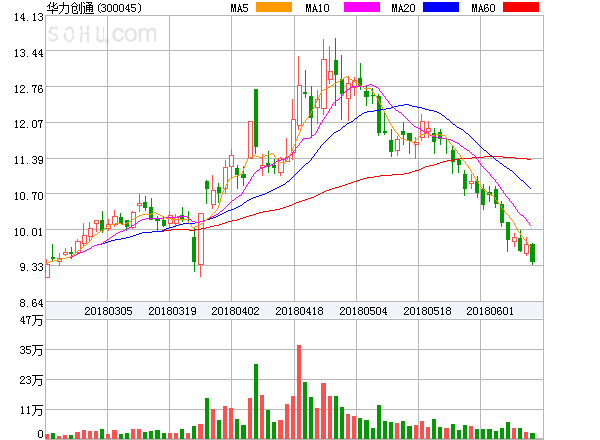Click the 47万 volume axis label
This screenshot has height=440, width=600.
[x=31, y=320]
